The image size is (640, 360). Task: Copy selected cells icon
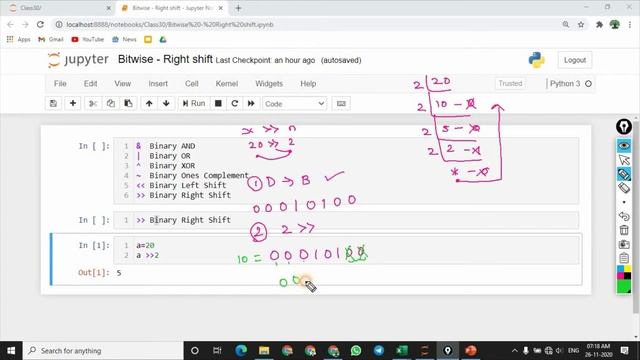tap(111, 104)
